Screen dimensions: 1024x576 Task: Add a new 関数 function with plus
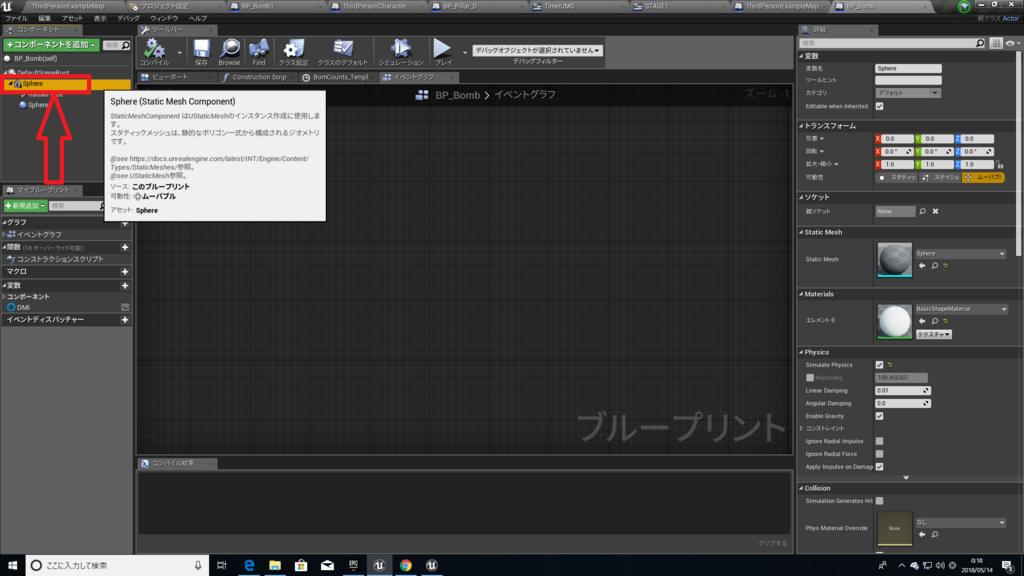click(x=125, y=248)
